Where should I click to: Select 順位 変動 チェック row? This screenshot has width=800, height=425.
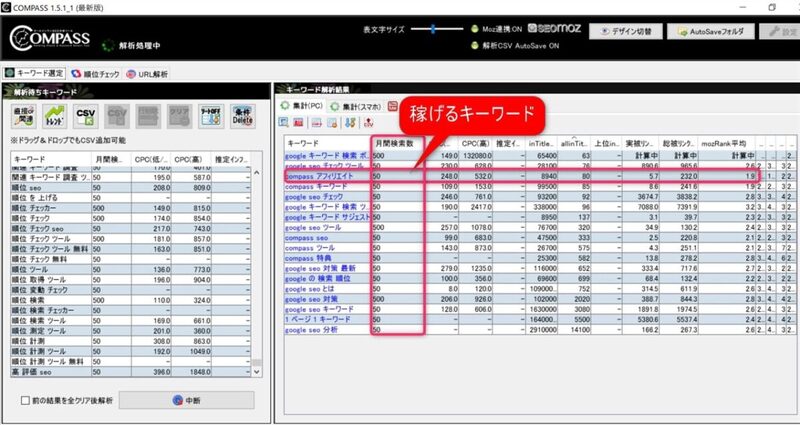[x=131, y=290]
